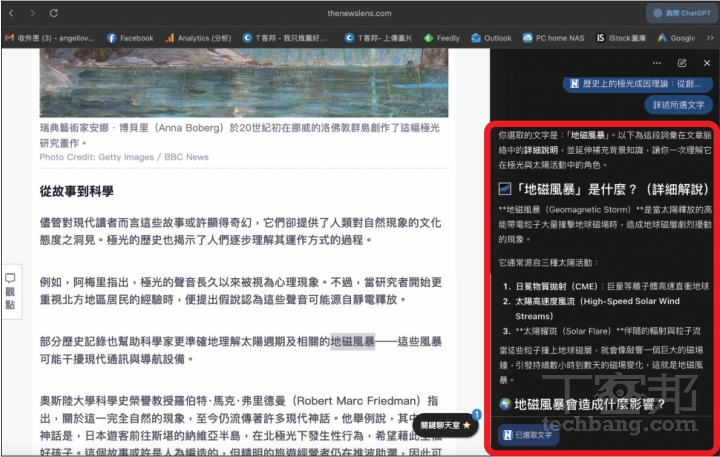This screenshot has width=720, height=457.
Task: Click the 詢問 ChatGPT button in the toolbar
Action: click(682, 13)
